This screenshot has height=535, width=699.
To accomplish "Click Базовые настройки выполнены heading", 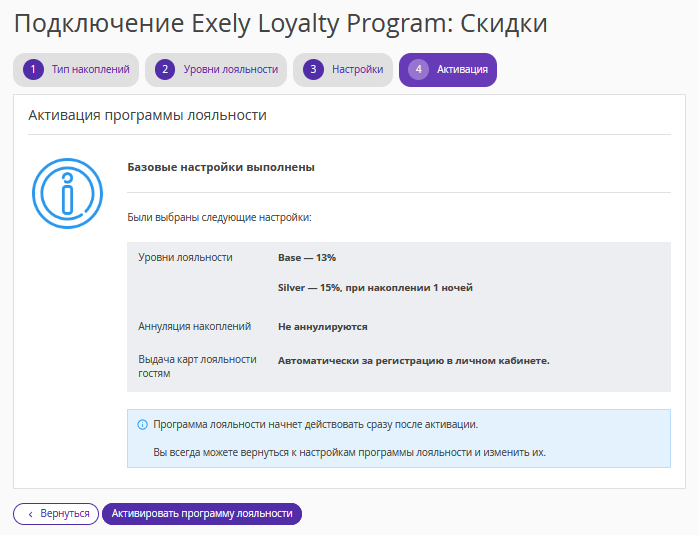I will tap(221, 167).
